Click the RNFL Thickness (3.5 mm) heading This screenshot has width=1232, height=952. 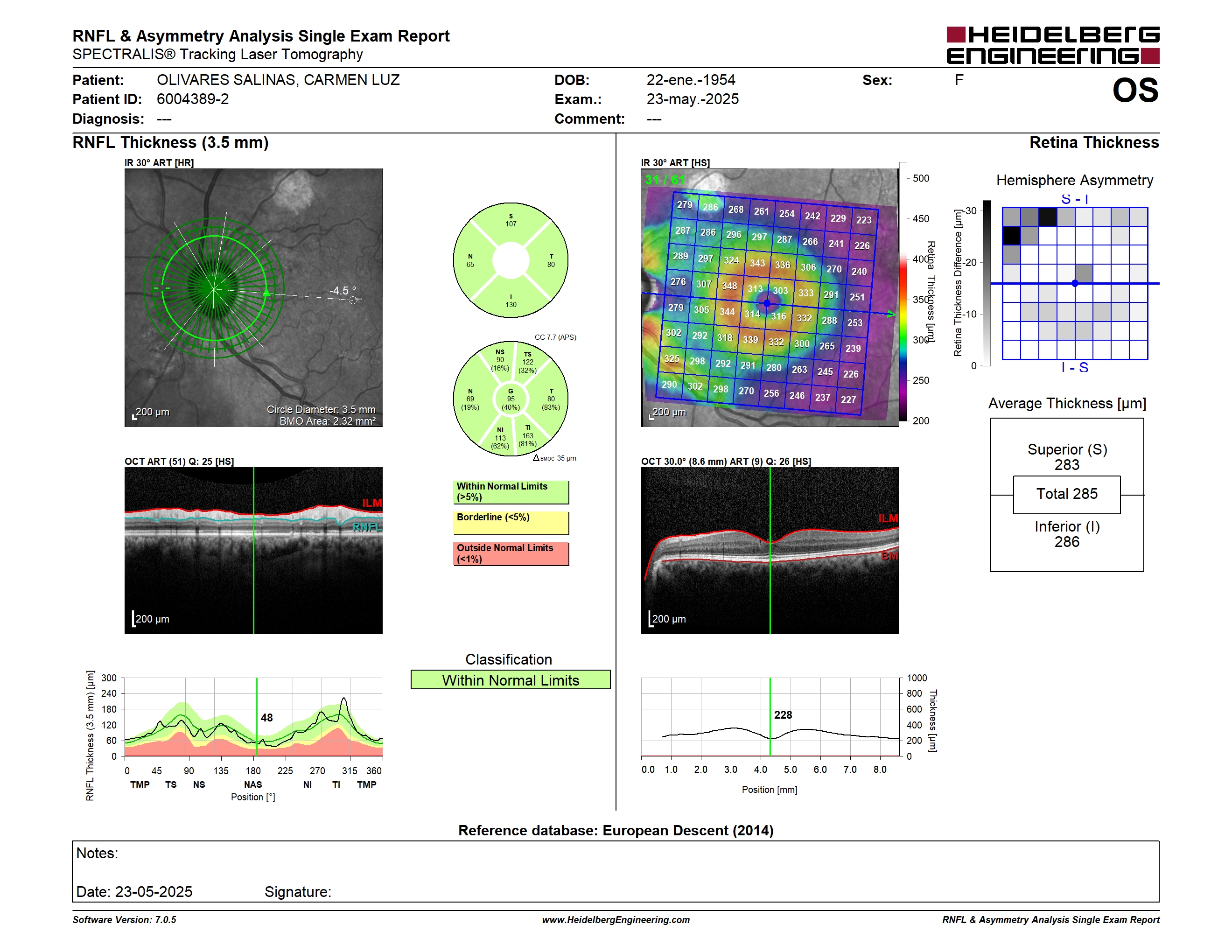[x=170, y=142]
